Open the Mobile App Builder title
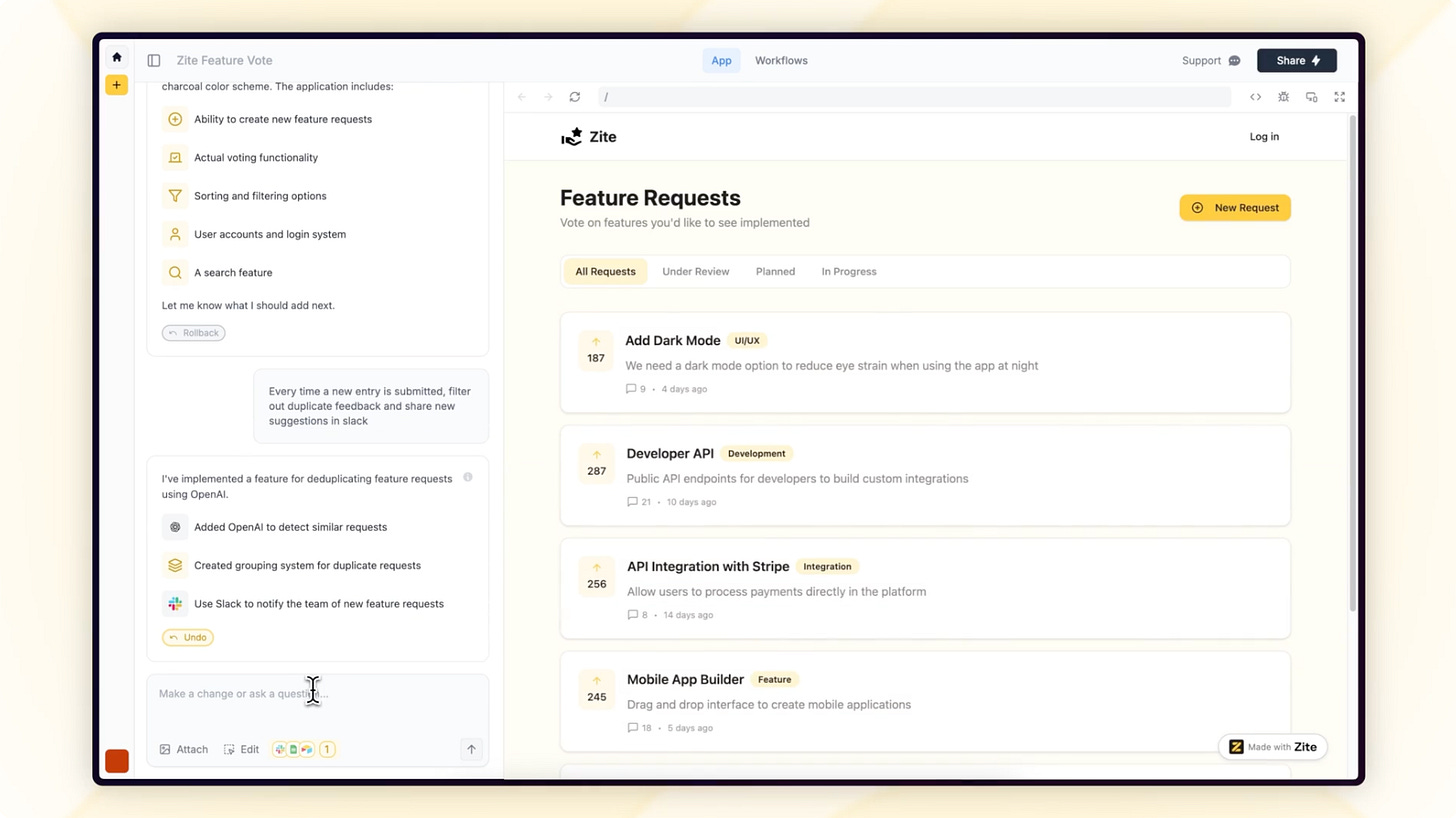 686,679
